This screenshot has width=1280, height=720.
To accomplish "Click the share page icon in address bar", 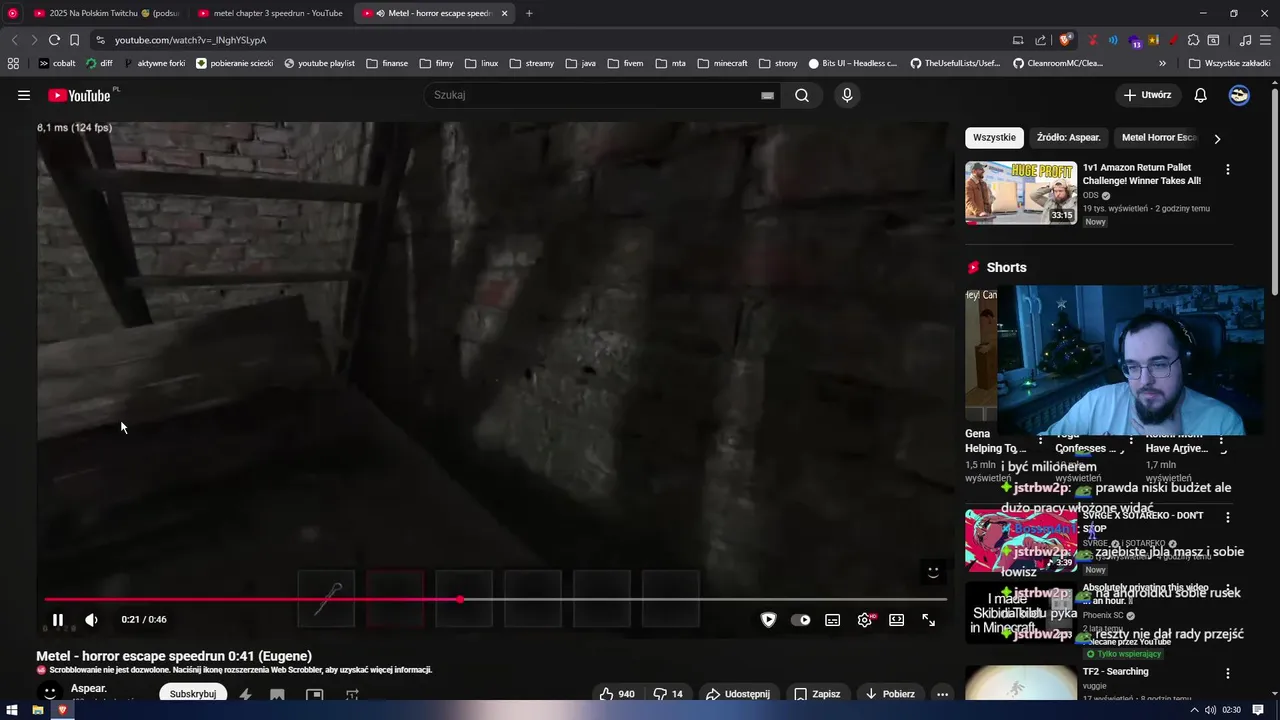I will pyautogui.click(x=1041, y=40).
